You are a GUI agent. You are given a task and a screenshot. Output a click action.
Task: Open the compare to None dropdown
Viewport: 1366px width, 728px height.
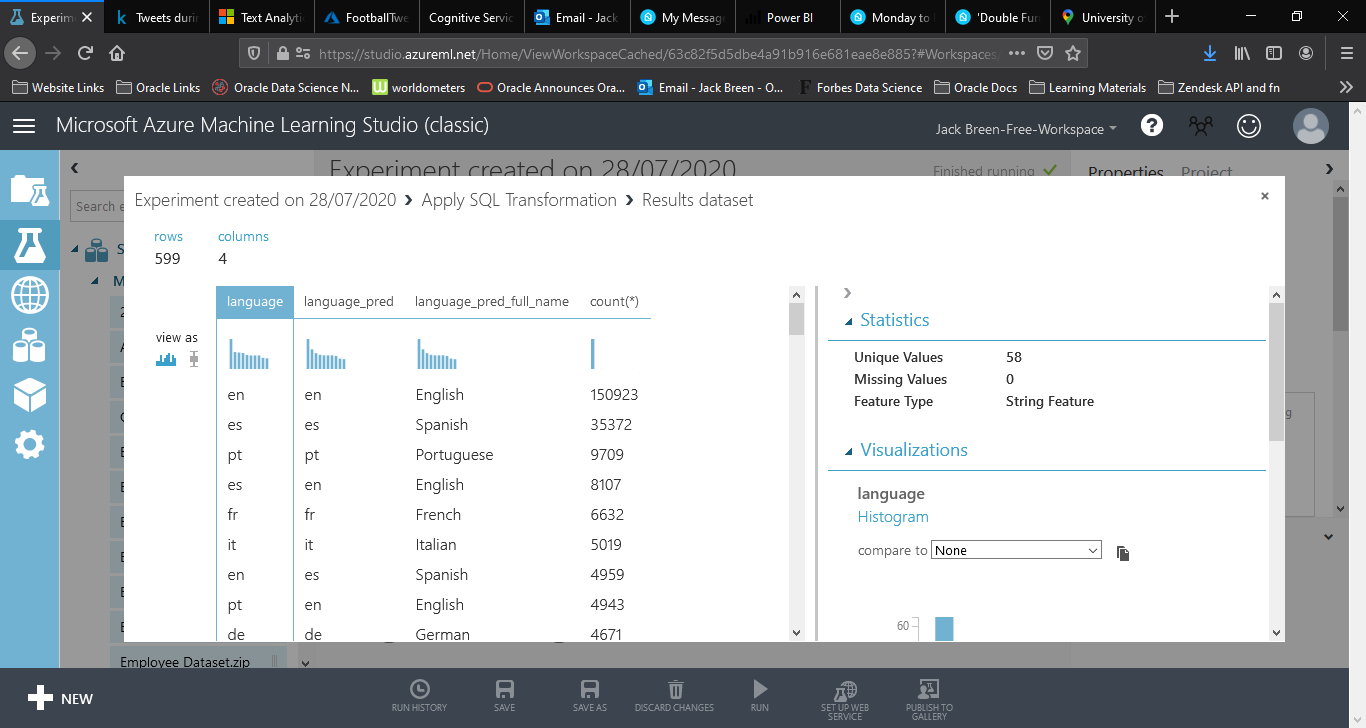click(1016, 550)
